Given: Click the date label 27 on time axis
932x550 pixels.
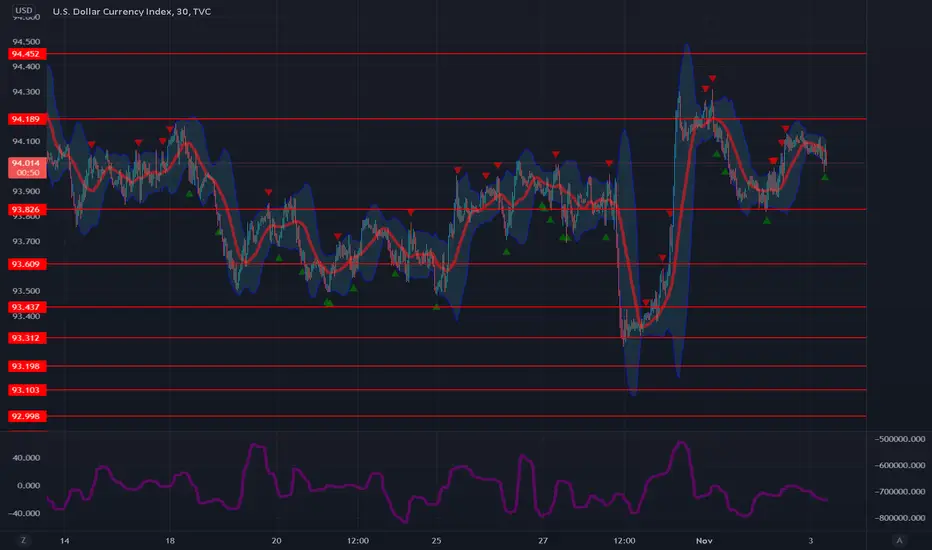Looking at the screenshot, I should click(x=543, y=540).
